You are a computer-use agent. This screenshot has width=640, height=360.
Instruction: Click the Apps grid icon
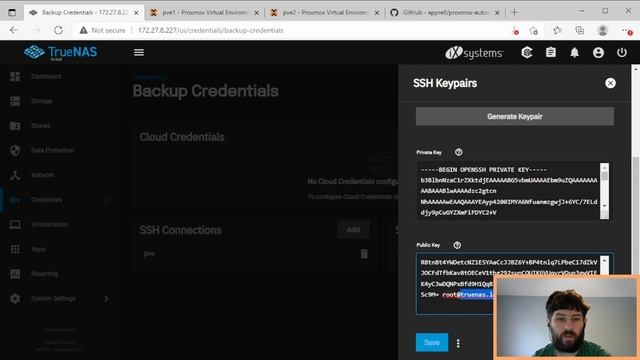tap(15, 249)
